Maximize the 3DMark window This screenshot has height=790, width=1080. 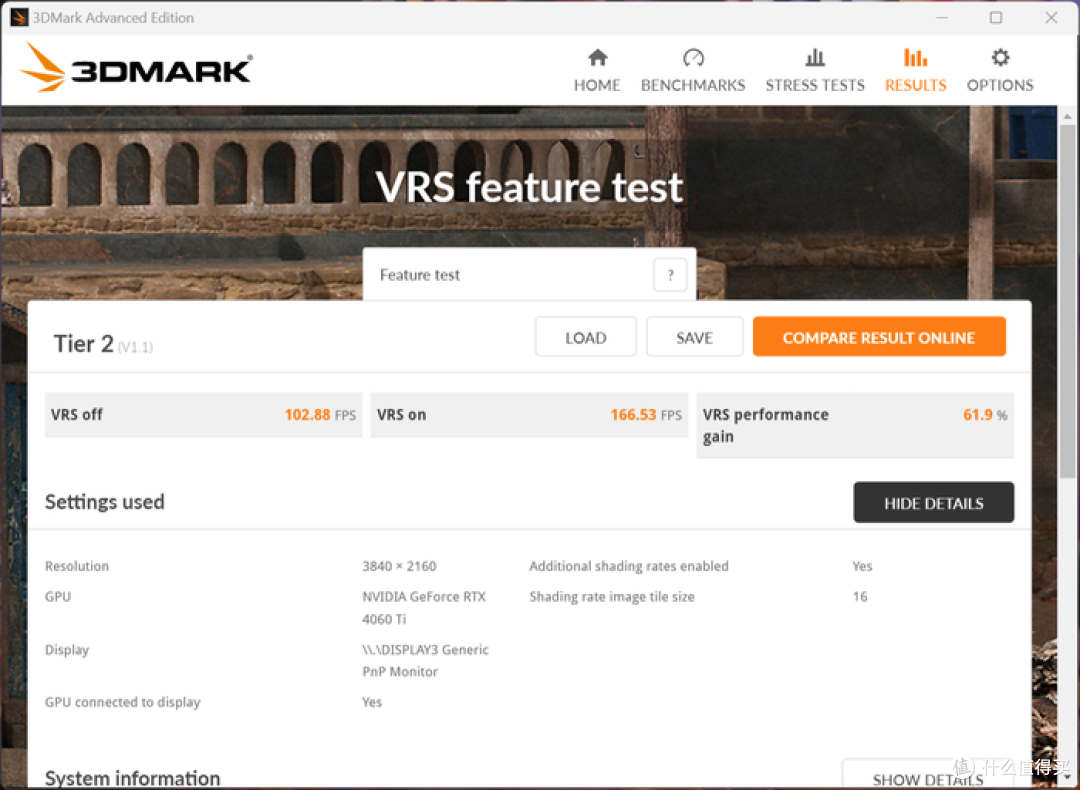coord(996,17)
